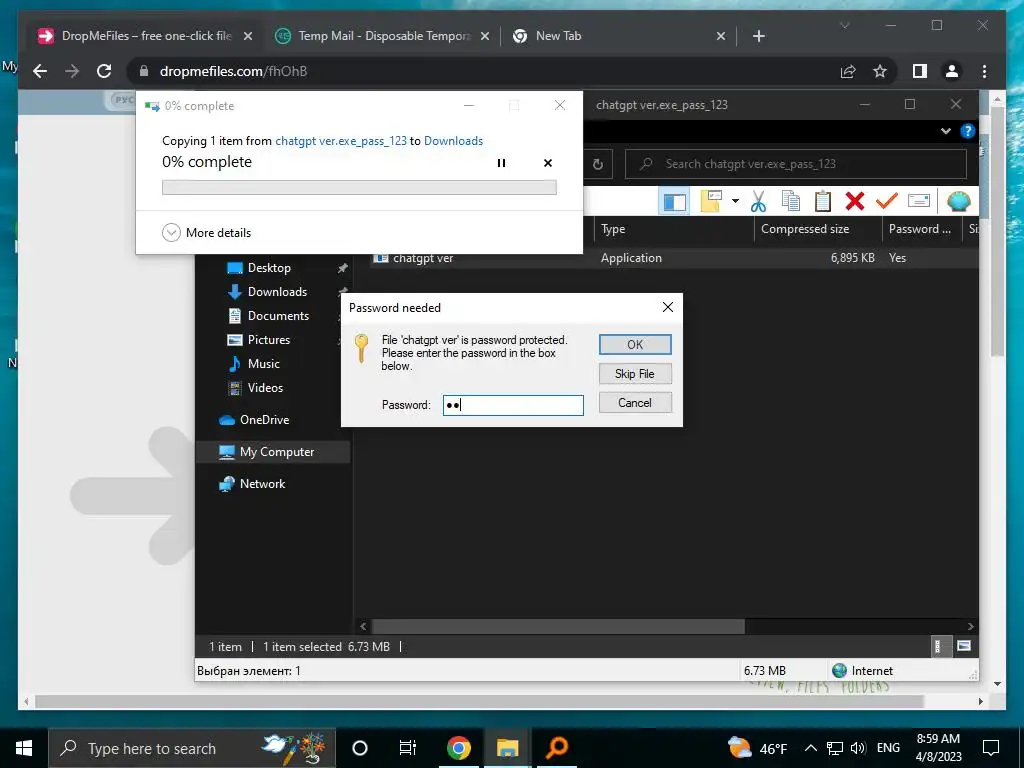
Task: Toggle the preview pane layout icon
Action: (675, 202)
